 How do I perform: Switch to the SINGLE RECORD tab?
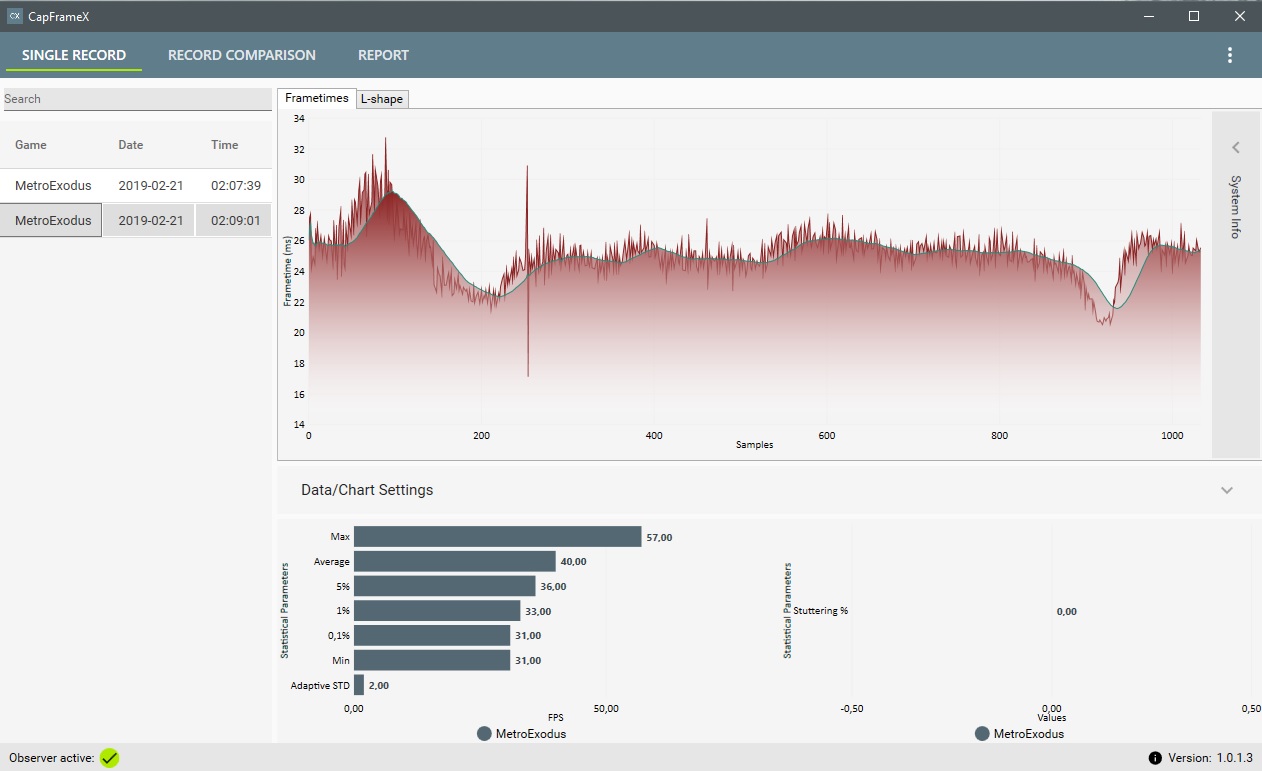tap(74, 55)
